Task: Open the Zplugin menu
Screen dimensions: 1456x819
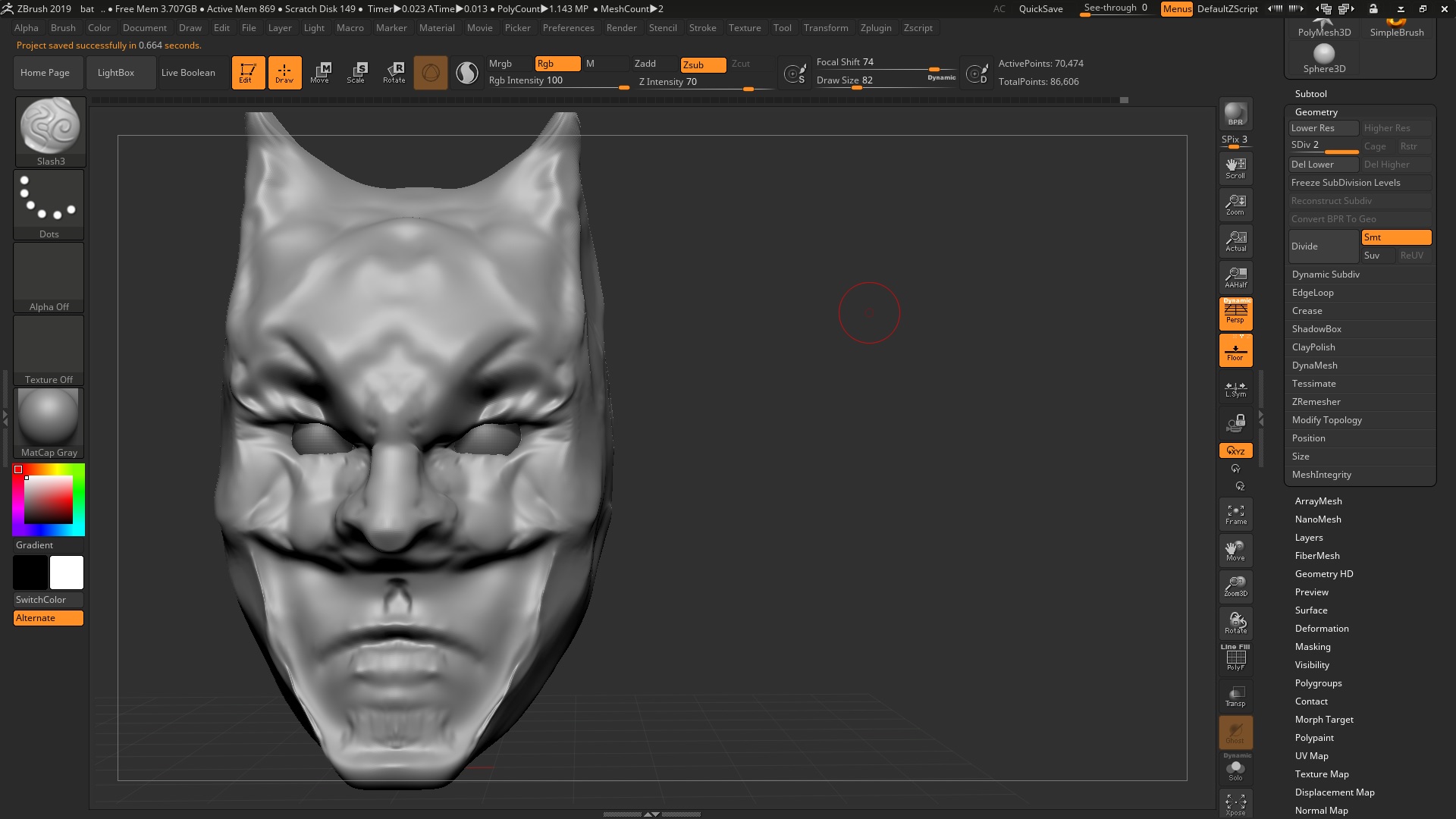Action: point(876,28)
